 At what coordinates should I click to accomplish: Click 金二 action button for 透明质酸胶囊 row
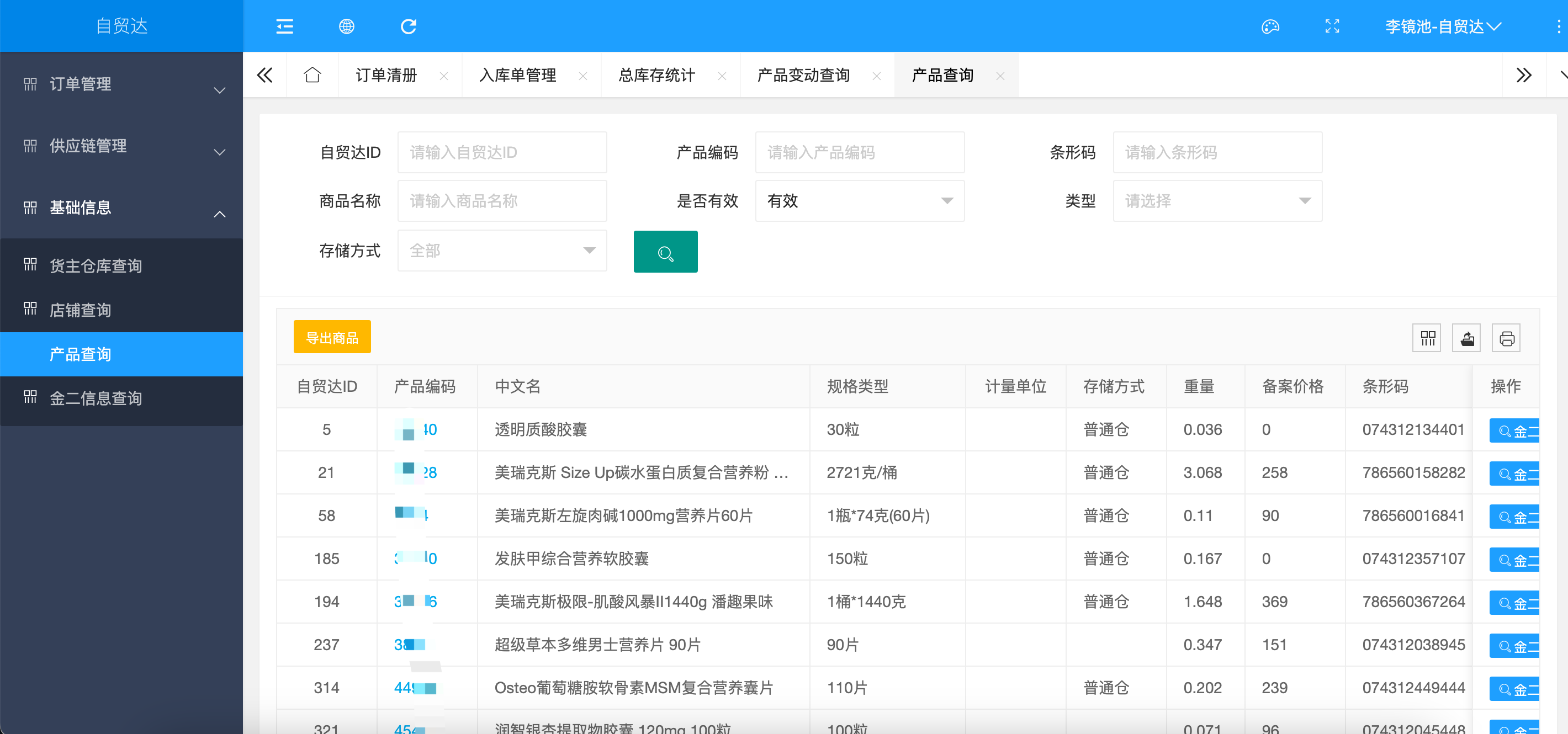[1514, 431]
